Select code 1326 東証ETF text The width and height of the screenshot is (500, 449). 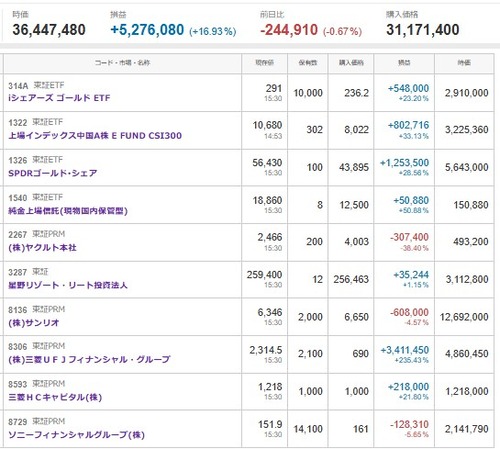[x=35, y=160]
